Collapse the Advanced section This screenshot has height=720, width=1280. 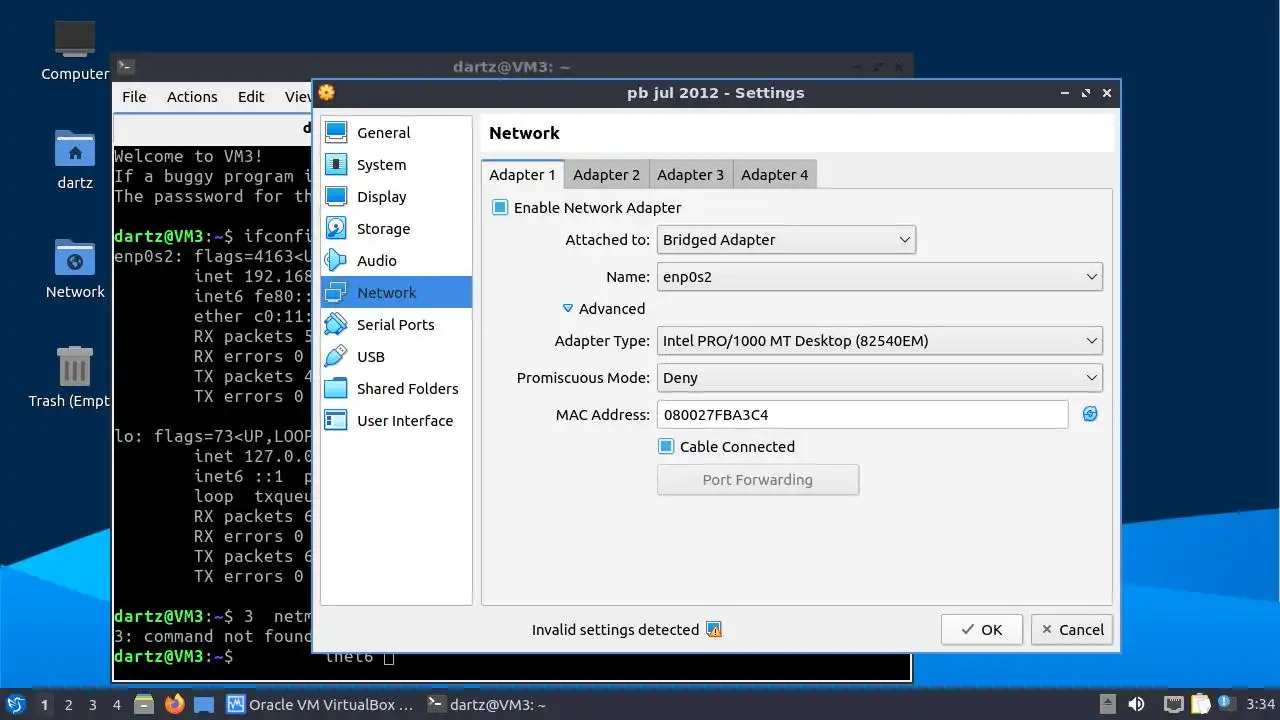coord(603,309)
